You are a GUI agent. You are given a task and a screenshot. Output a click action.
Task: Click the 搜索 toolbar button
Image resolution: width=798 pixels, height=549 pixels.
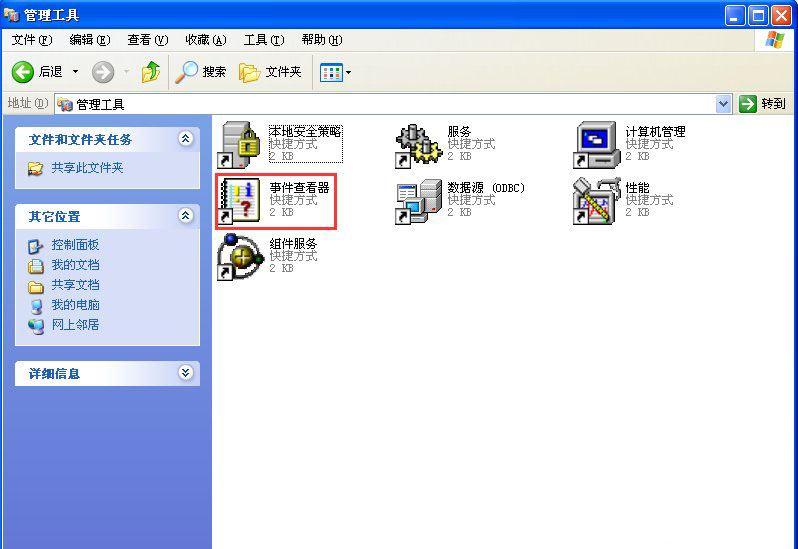click(x=201, y=72)
